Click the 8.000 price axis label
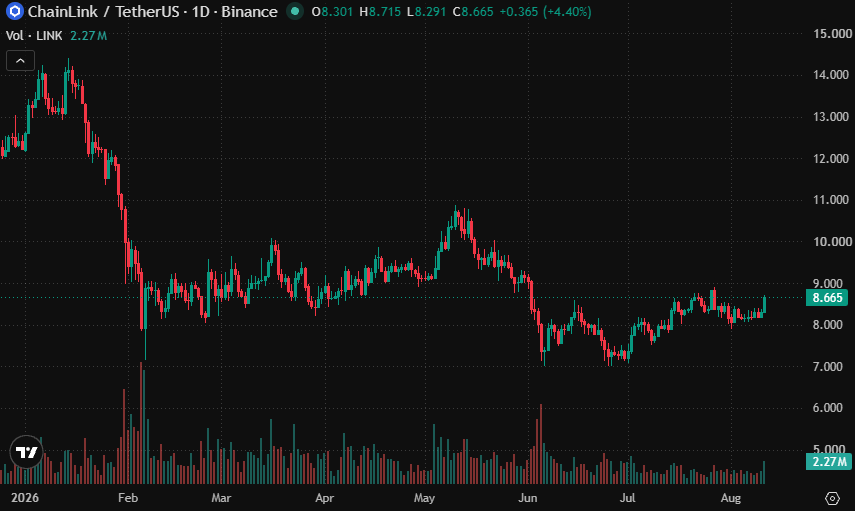 point(828,325)
